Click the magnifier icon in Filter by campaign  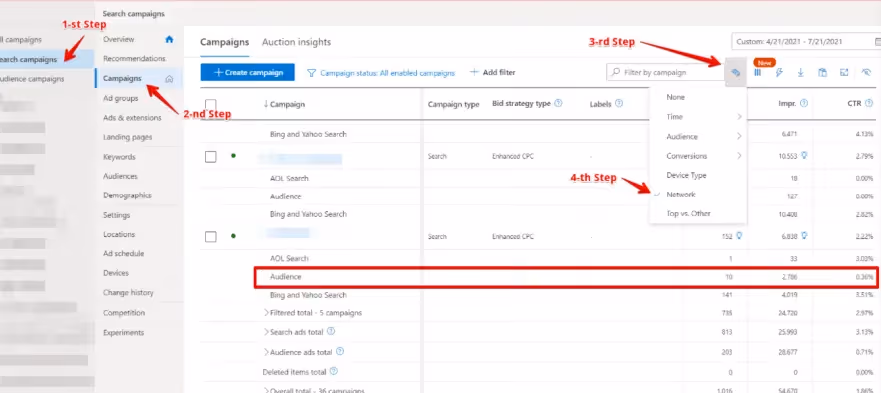coord(616,73)
